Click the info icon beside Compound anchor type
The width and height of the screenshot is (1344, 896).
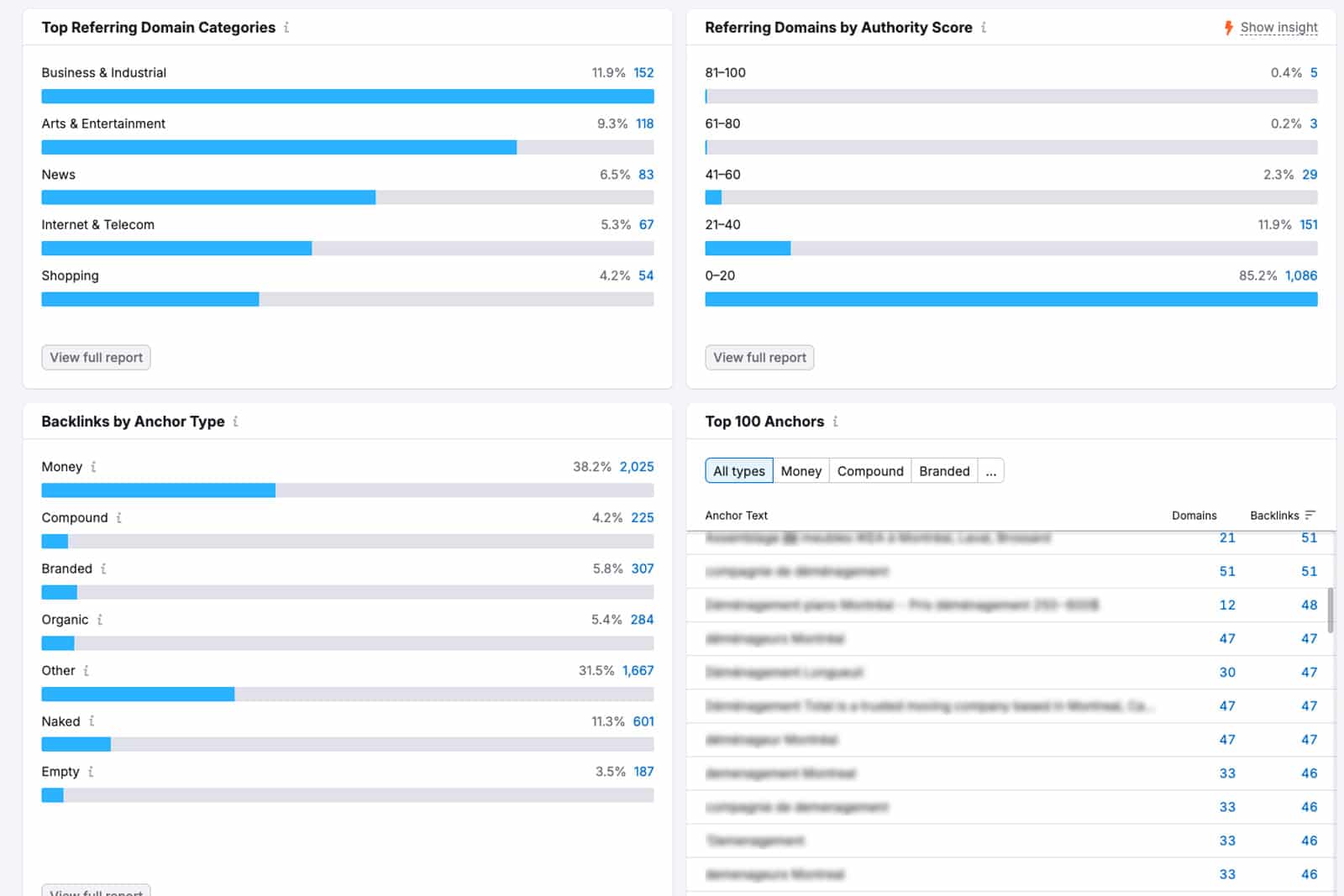pos(118,518)
